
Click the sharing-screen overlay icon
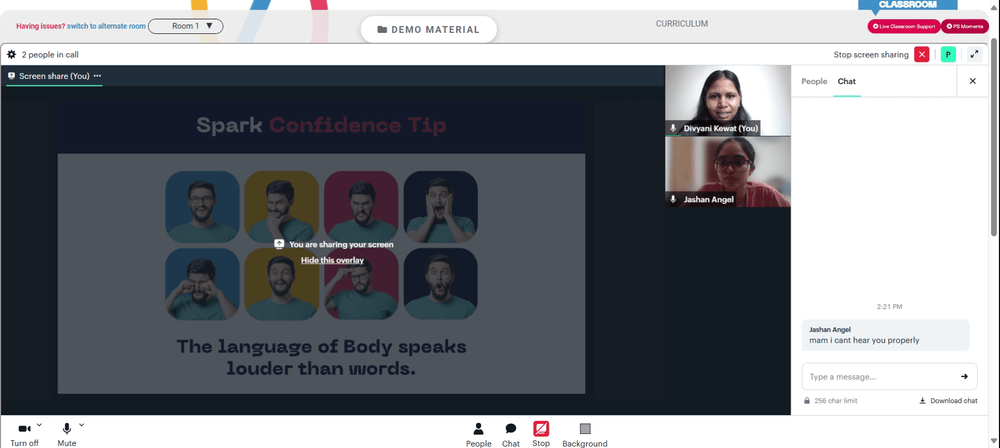[x=279, y=244]
